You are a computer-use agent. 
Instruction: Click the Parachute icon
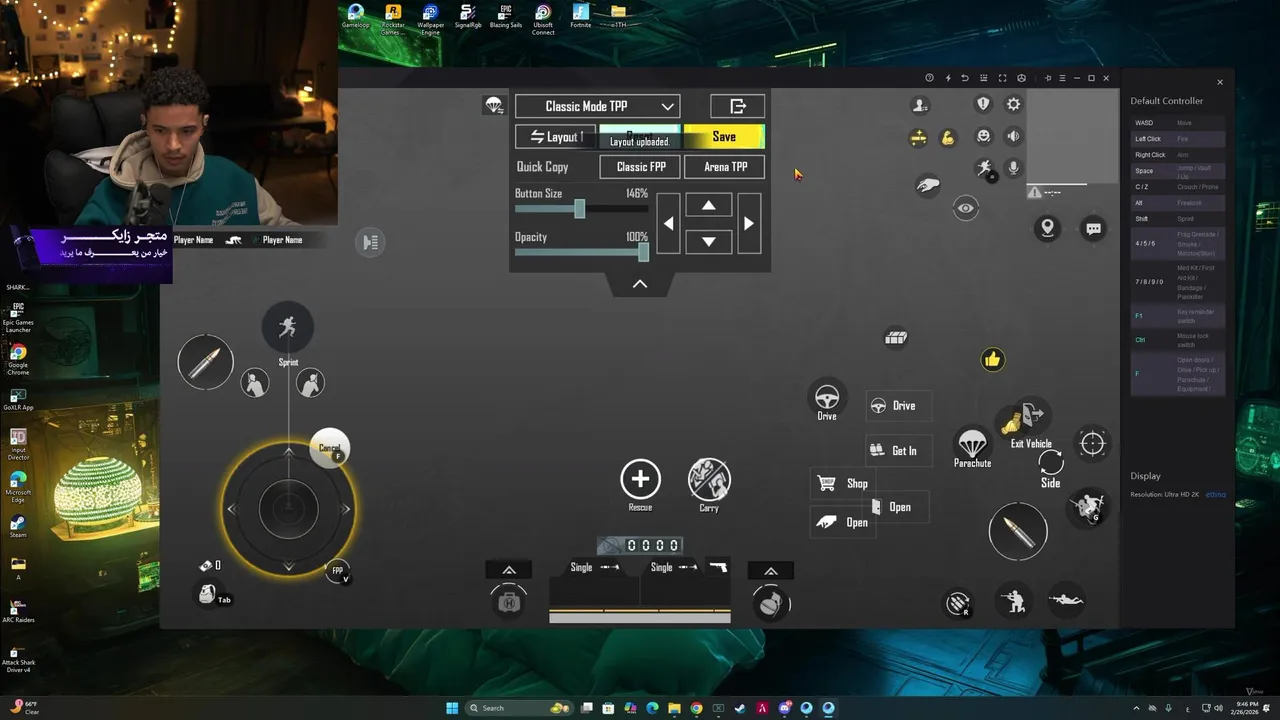[972, 443]
